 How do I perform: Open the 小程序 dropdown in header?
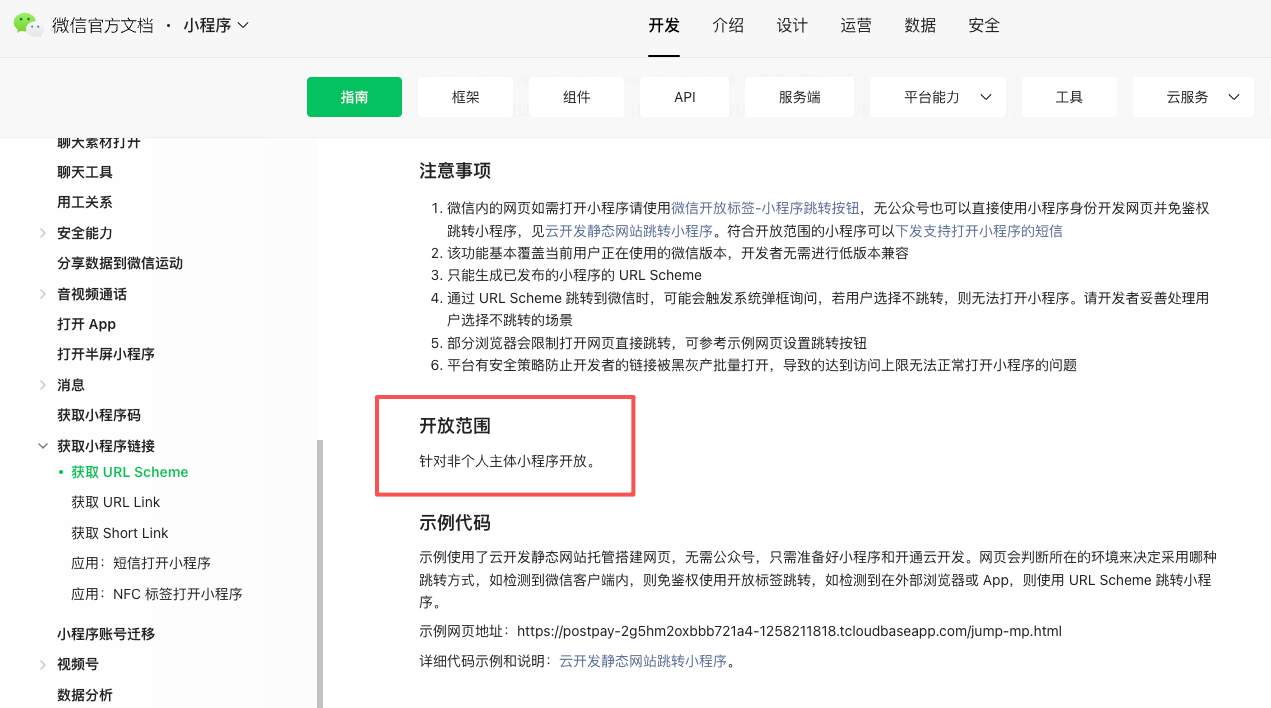coord(216,25)
